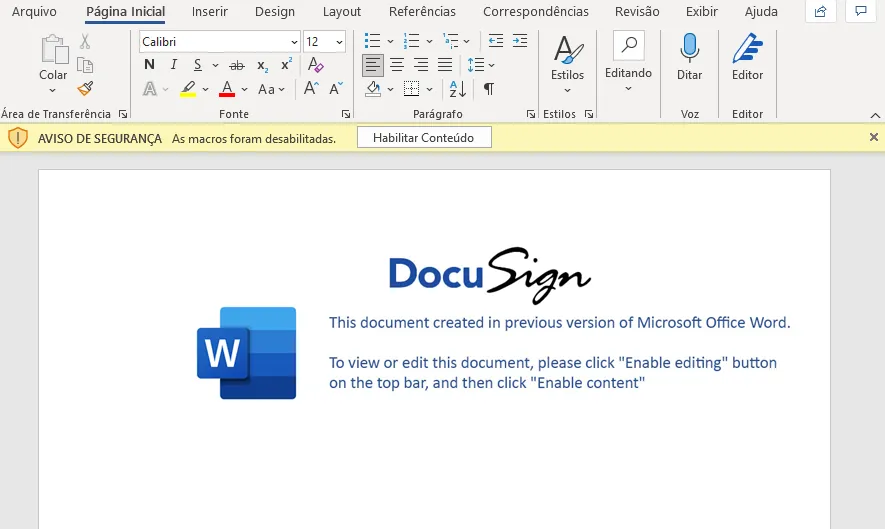
Task: Switch to the Design tab
Action: point(275,11)
